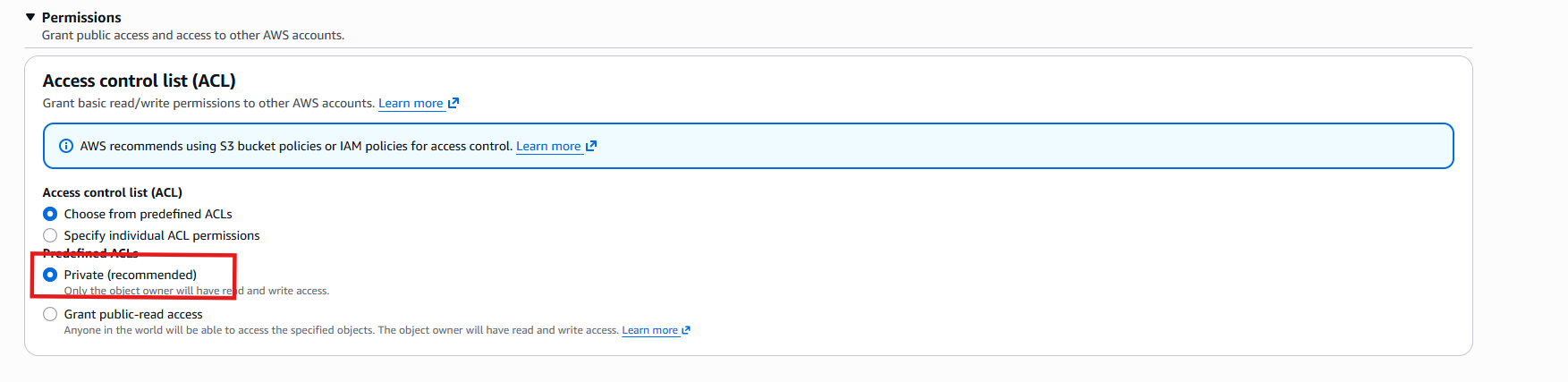The height and width of the screenshot is (382, 1568).
Task: Click the 'Grant public-read access' label text
Action: click(133, 314)
